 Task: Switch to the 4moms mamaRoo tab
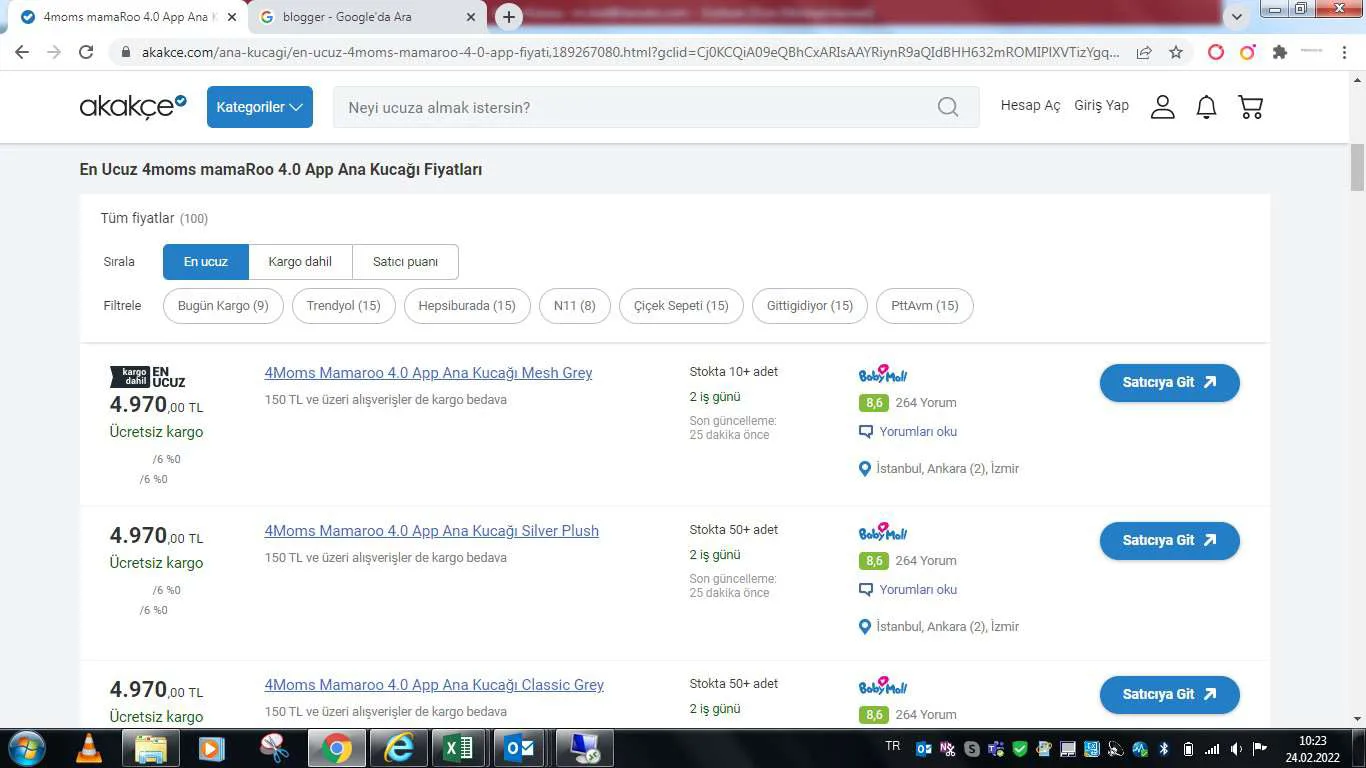pyautogui.click(x=129, y=17)
